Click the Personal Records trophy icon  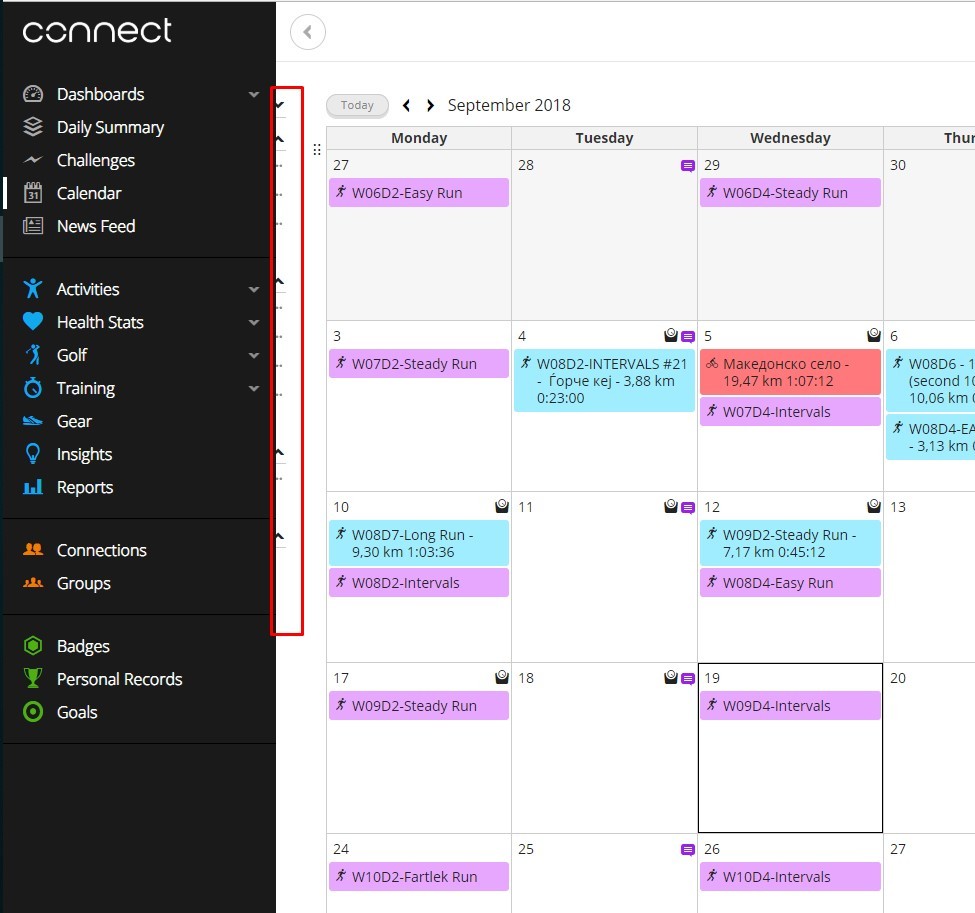tap(33, 679)
